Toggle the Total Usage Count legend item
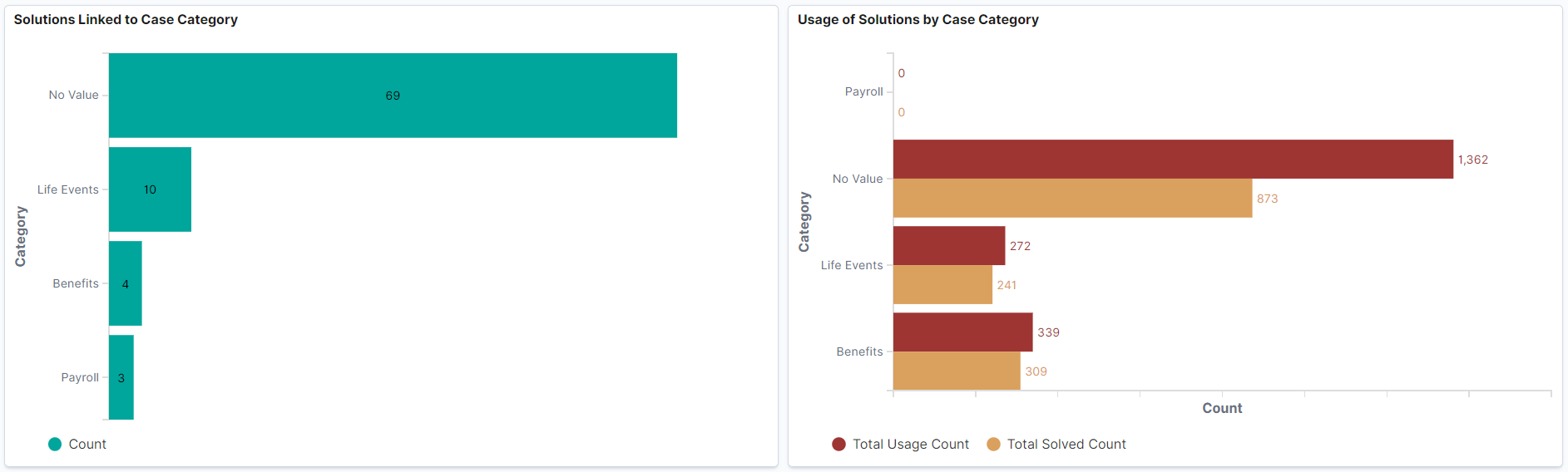 [901, 444]
